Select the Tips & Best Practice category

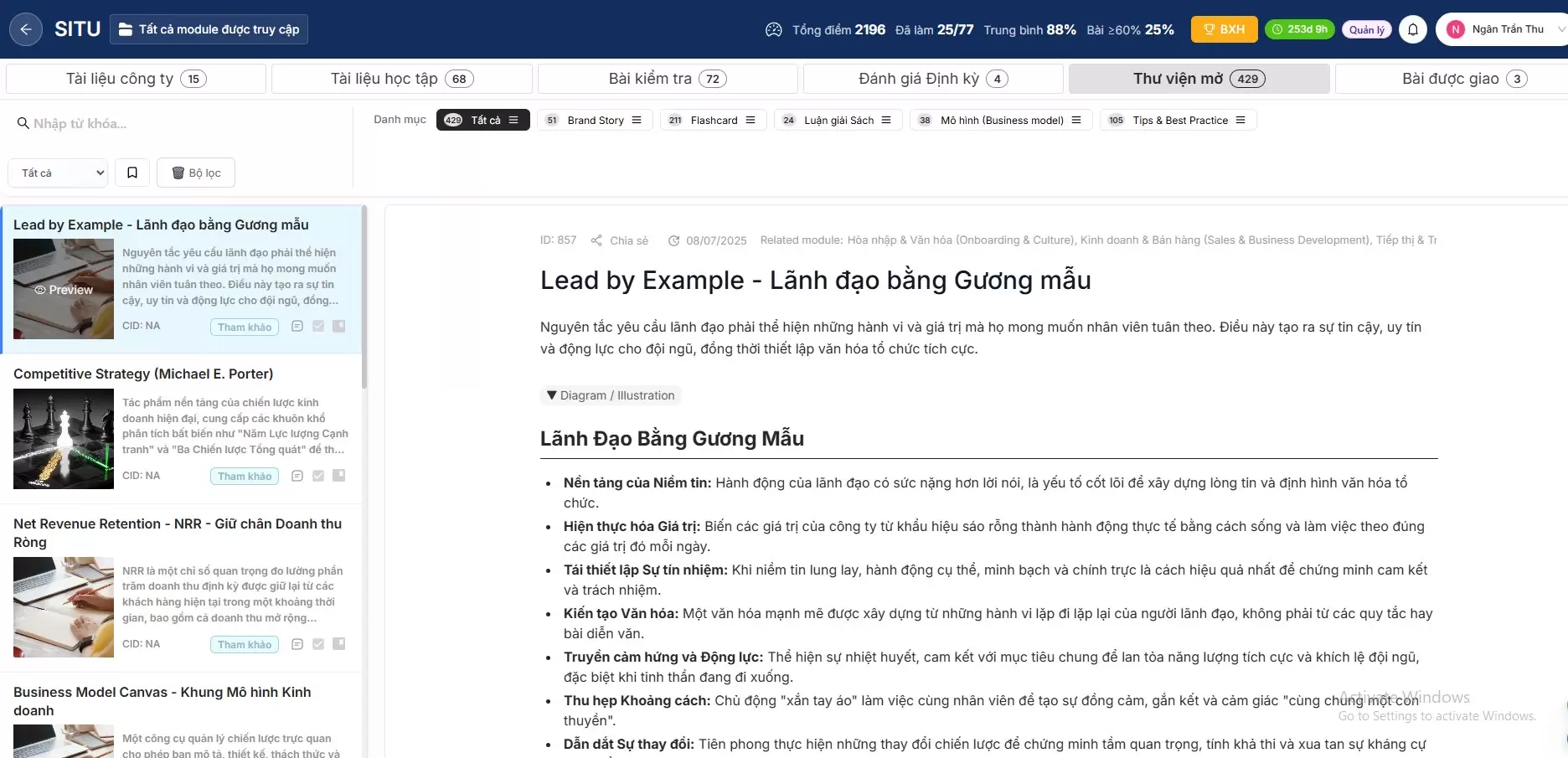click(1179, 120)
